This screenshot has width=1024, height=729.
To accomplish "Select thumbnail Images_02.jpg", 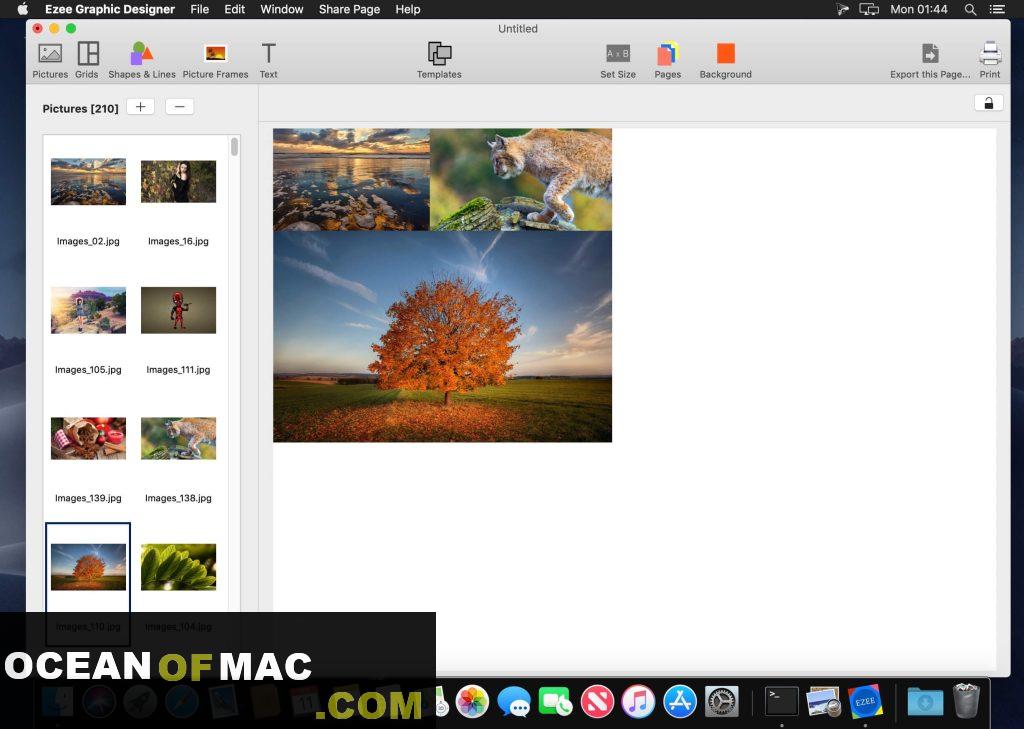I will pyautogui.click(x=88, y=182).
